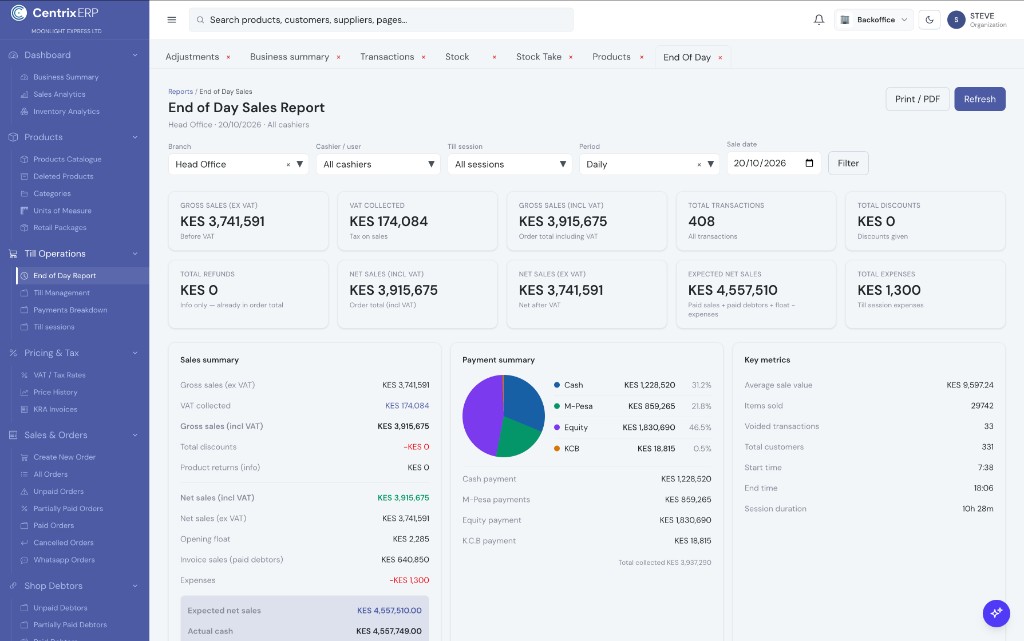Toggle dark mode moon icon

coord(929,20)
